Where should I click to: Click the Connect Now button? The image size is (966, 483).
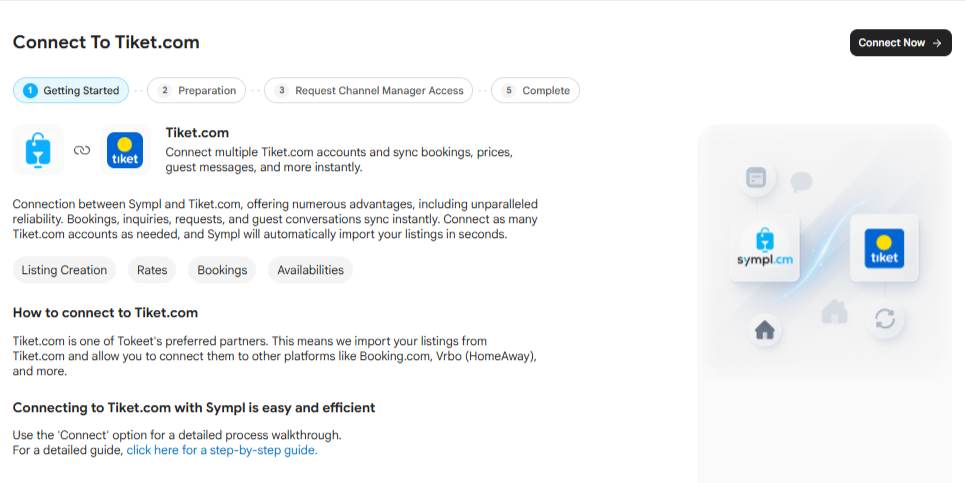[901, 43]
